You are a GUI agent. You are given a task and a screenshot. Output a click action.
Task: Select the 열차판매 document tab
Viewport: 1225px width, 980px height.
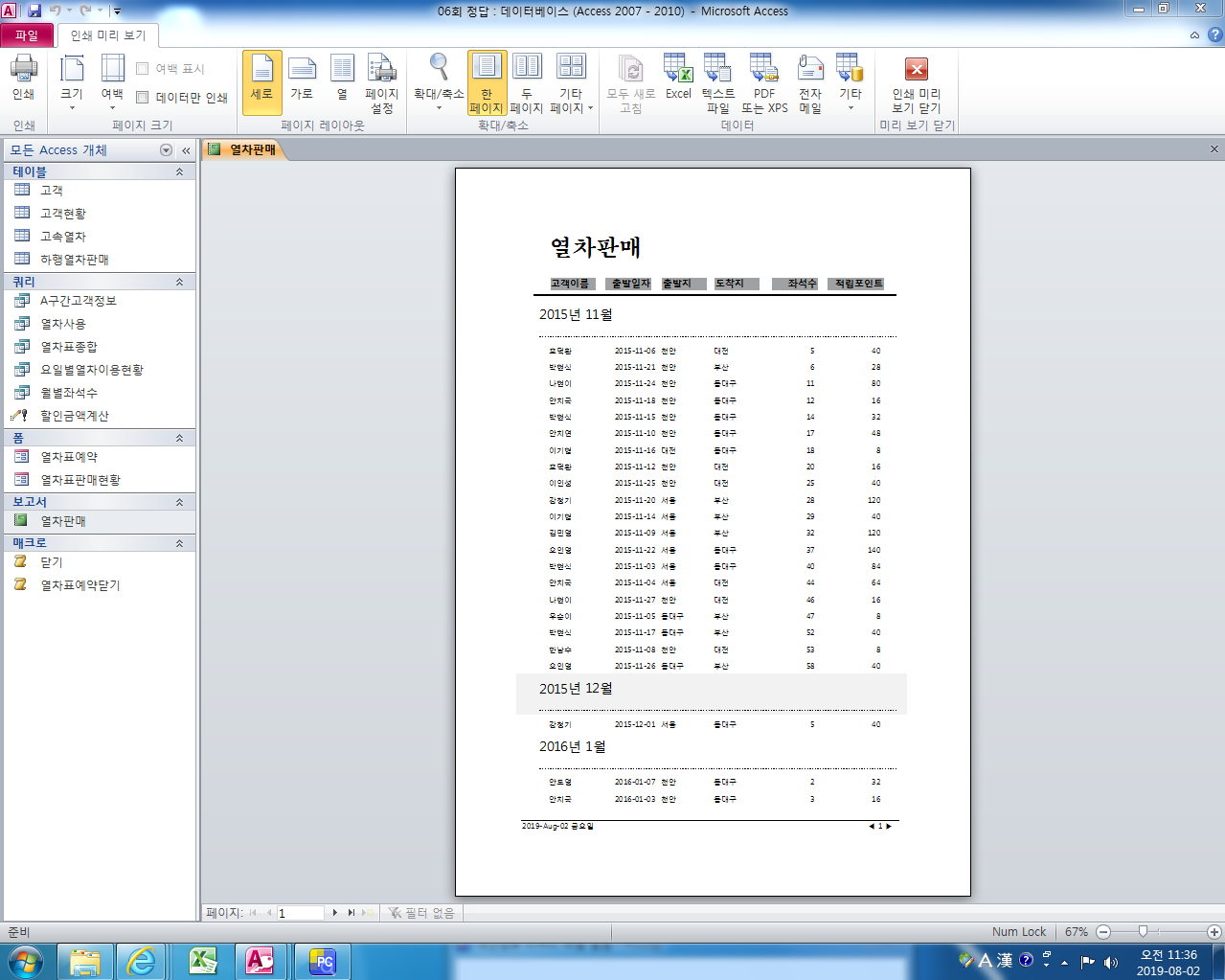click(244, 149)
